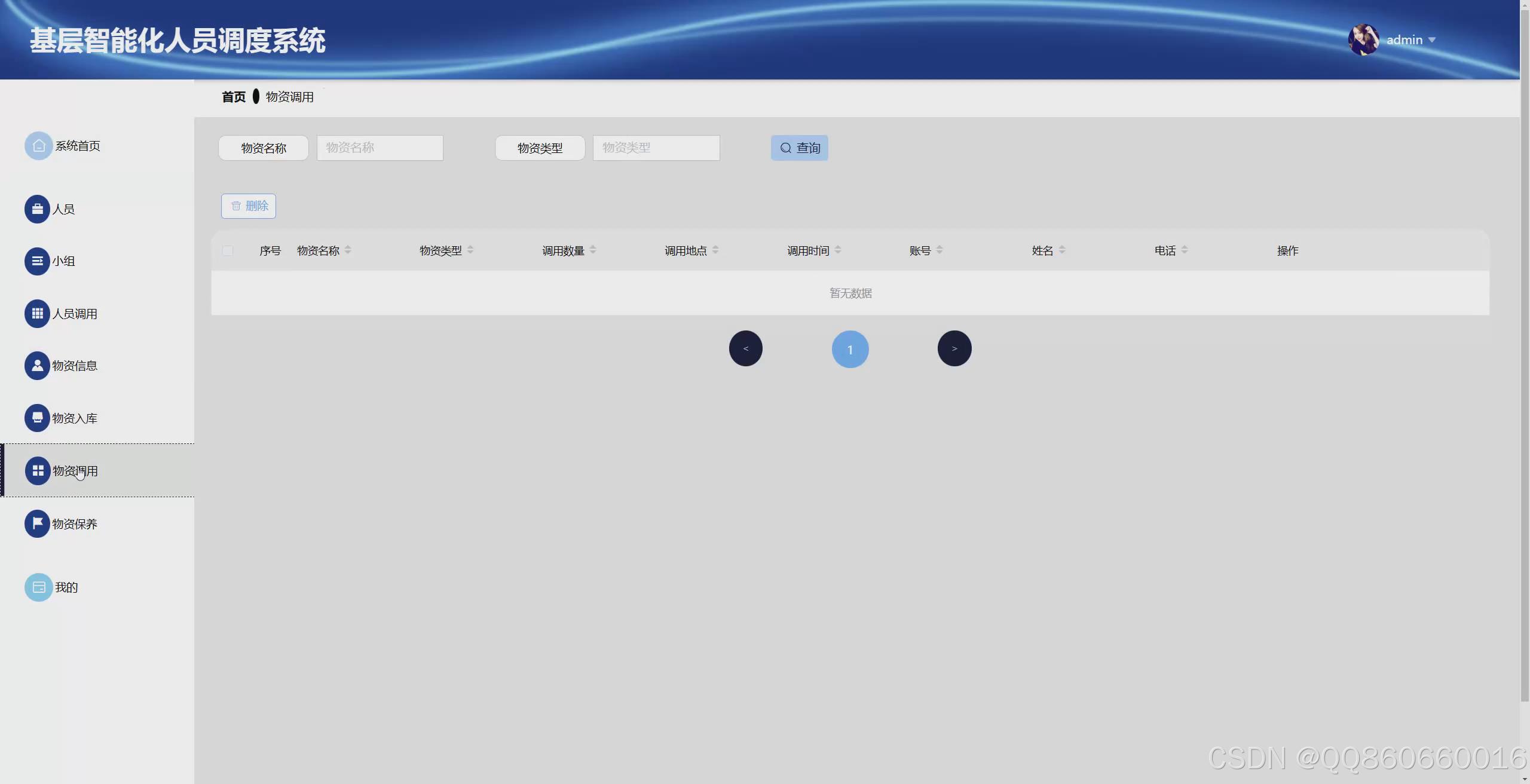Toggle the select-all checkbox in table header
This screenshot has width=1530, height=784.
[228, 250]
